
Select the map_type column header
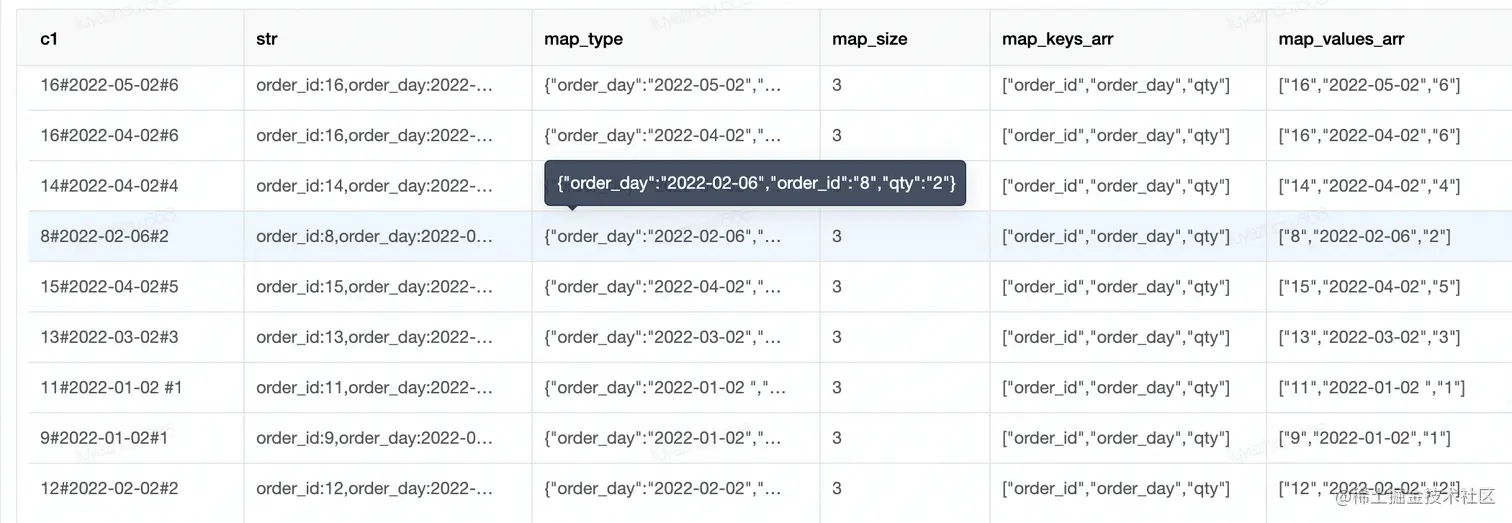pos(583,39)
